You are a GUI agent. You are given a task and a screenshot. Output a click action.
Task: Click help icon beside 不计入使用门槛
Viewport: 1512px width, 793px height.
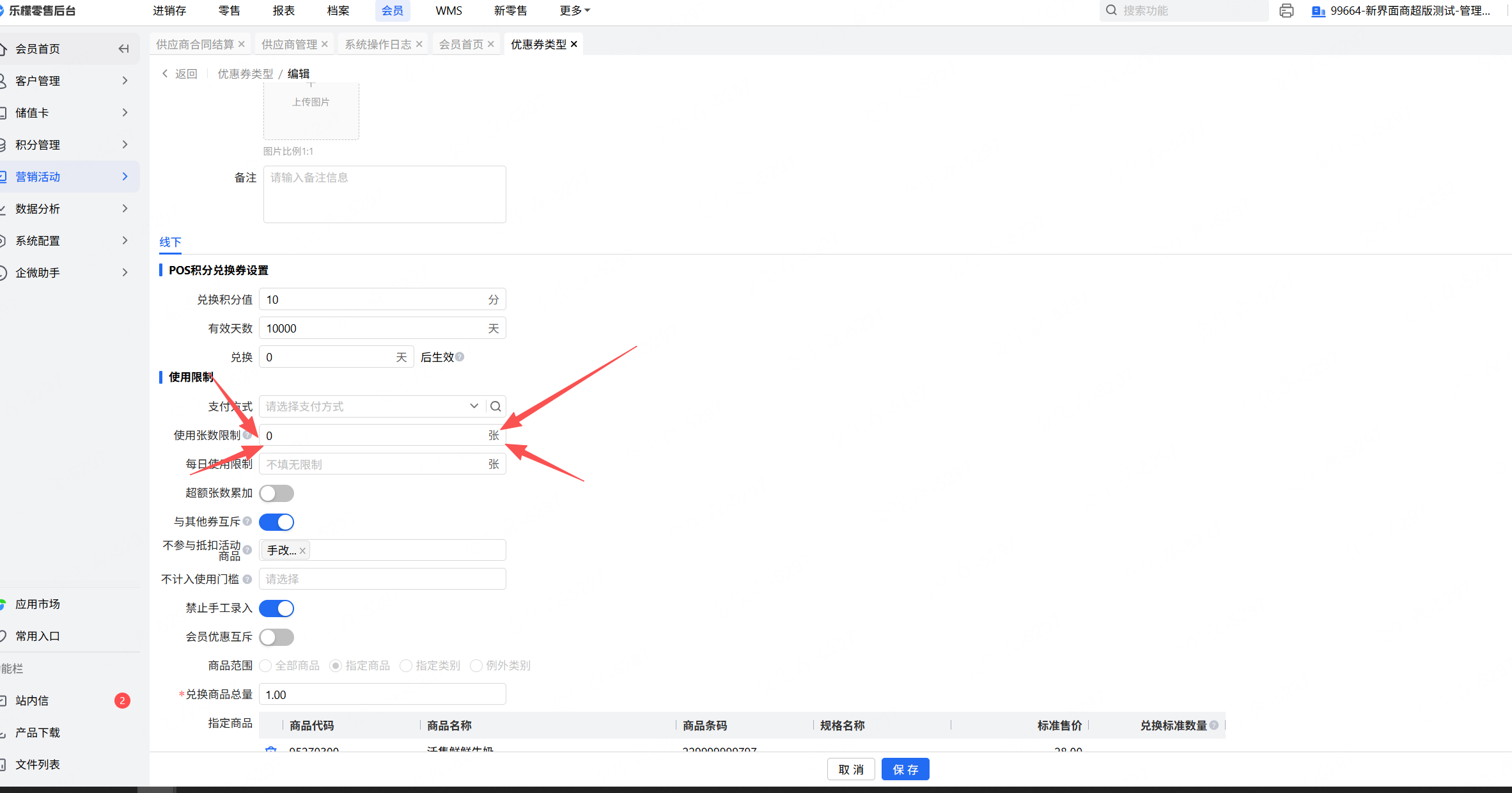pyautogui.click(x=247, y=579)
